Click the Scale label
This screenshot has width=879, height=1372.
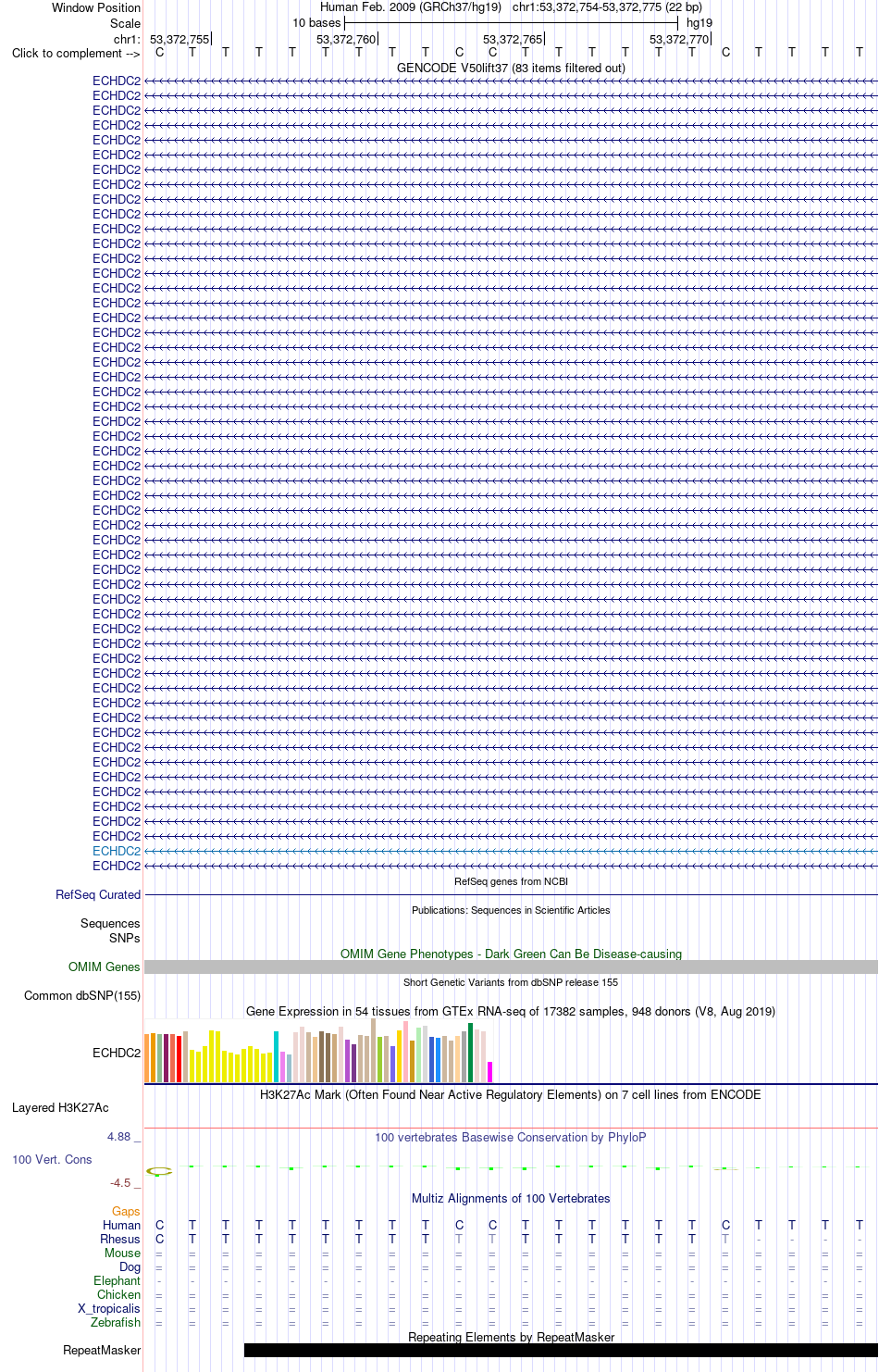click(x=126, y=23)
